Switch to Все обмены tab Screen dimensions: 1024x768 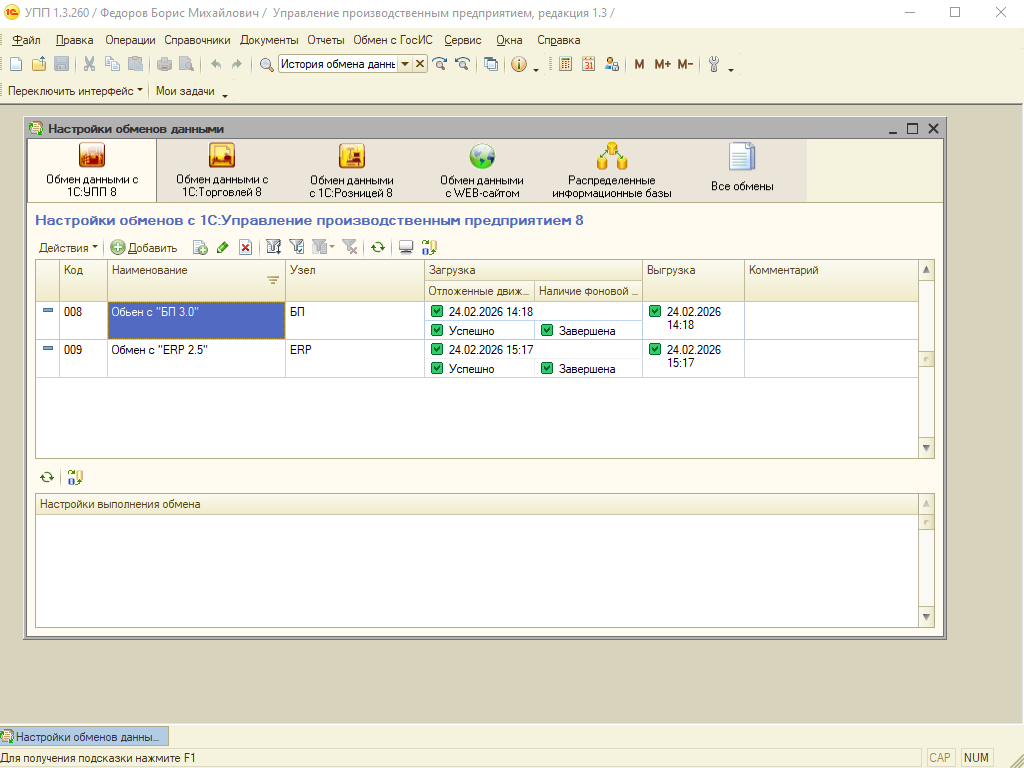point(742,170)
